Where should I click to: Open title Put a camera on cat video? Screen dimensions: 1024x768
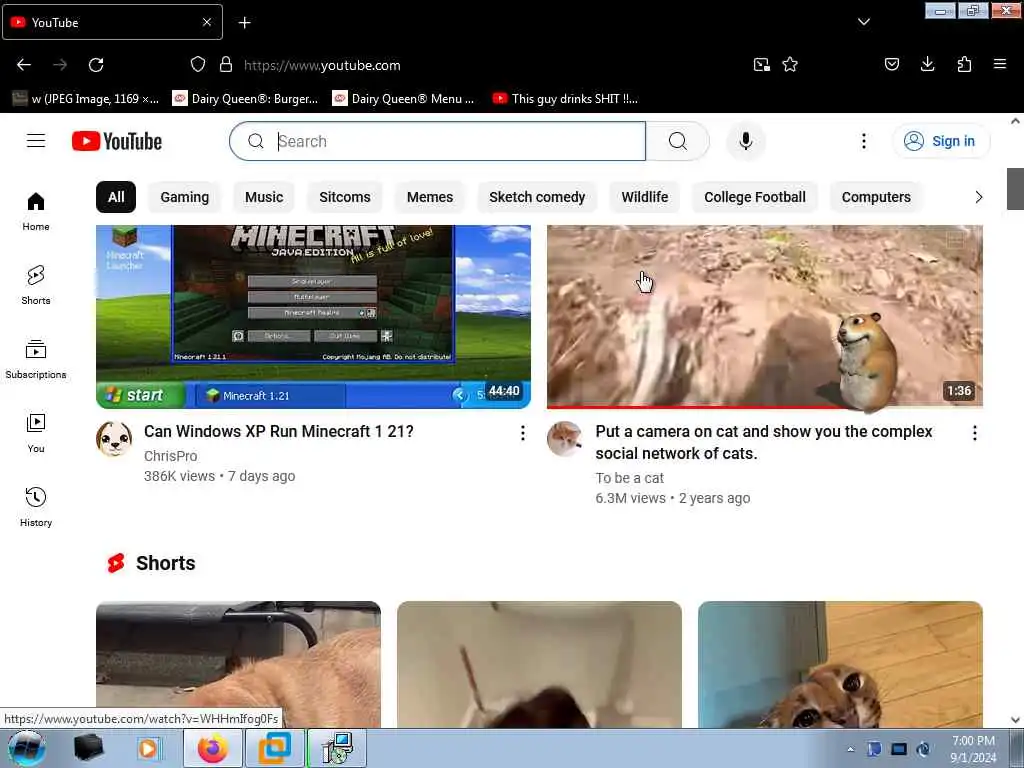pos(764,442)
